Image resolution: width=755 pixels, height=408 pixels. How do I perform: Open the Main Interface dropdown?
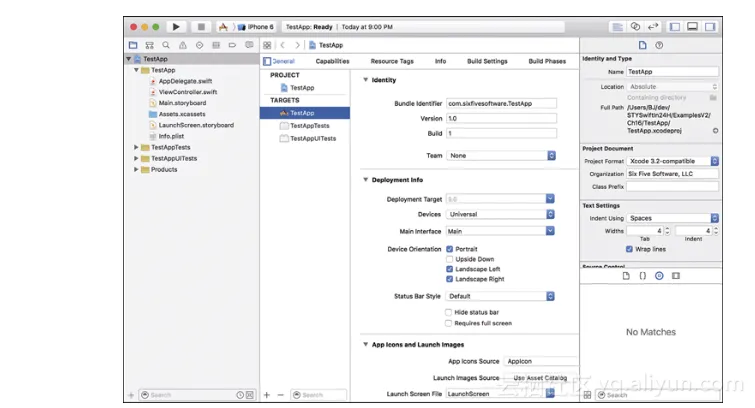click(x=500, y=231)
